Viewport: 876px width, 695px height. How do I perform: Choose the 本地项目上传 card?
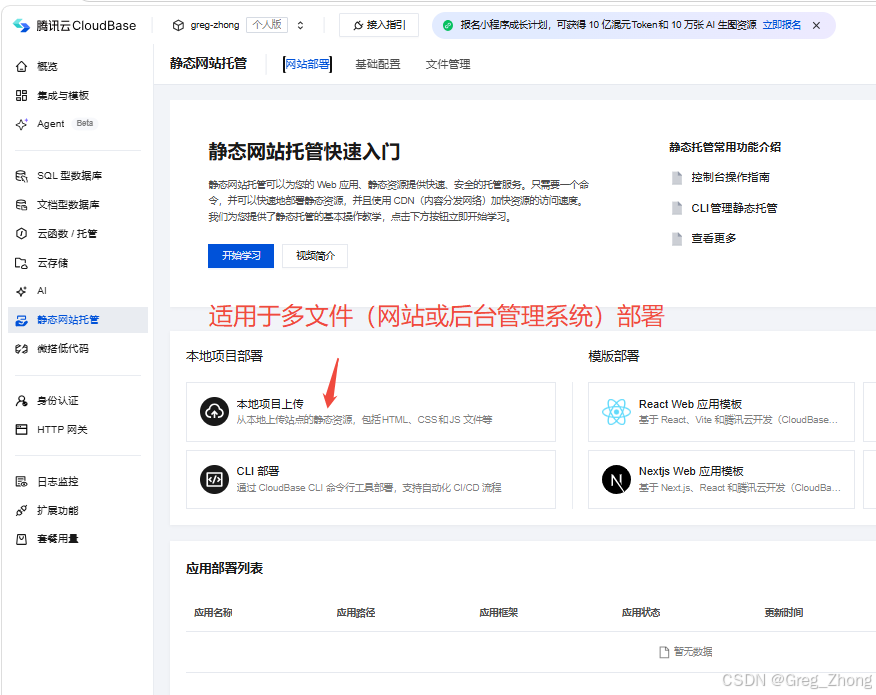pos(371,412)
